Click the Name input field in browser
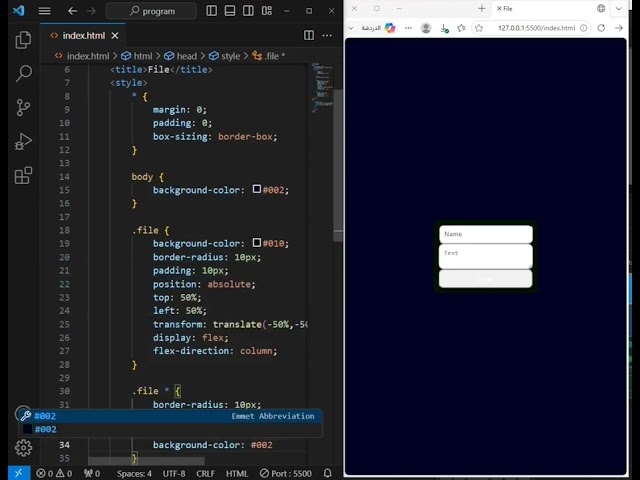The width and height of the screenshot is (640, 480). coord(486,234)
